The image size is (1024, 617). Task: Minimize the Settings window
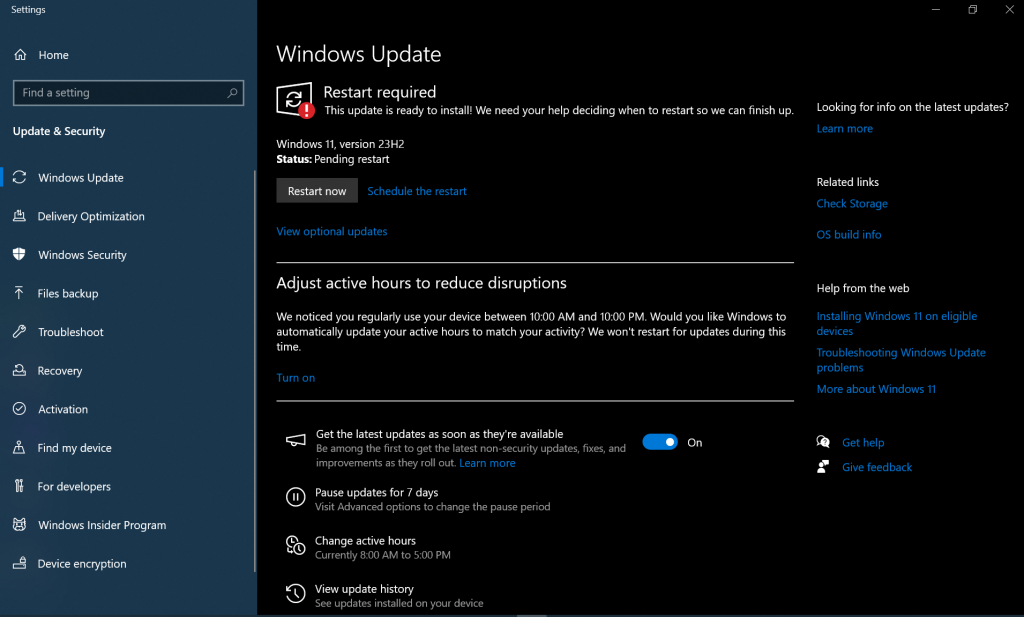pos(935,9)
